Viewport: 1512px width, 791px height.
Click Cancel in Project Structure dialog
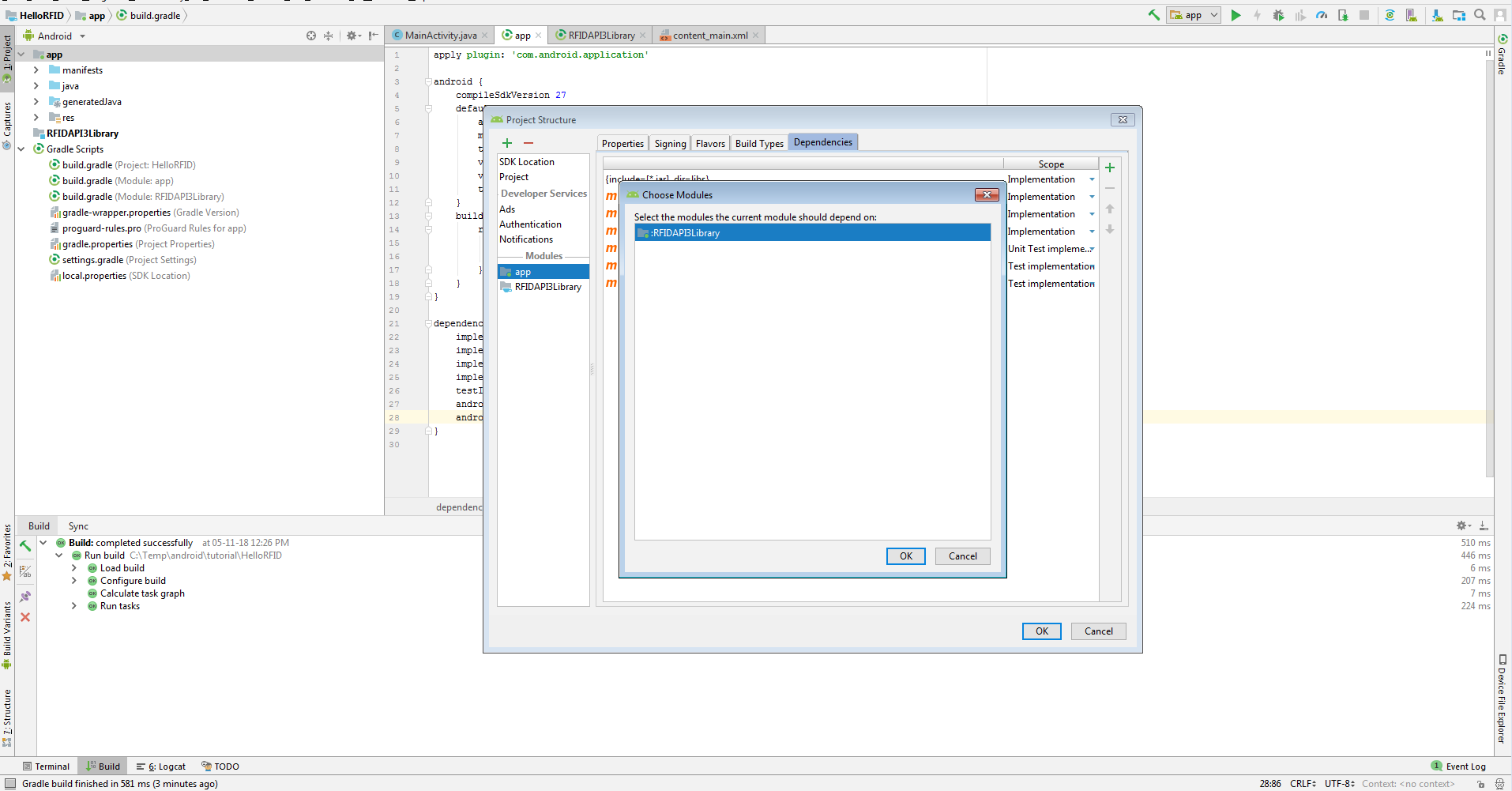[1098, 631]
